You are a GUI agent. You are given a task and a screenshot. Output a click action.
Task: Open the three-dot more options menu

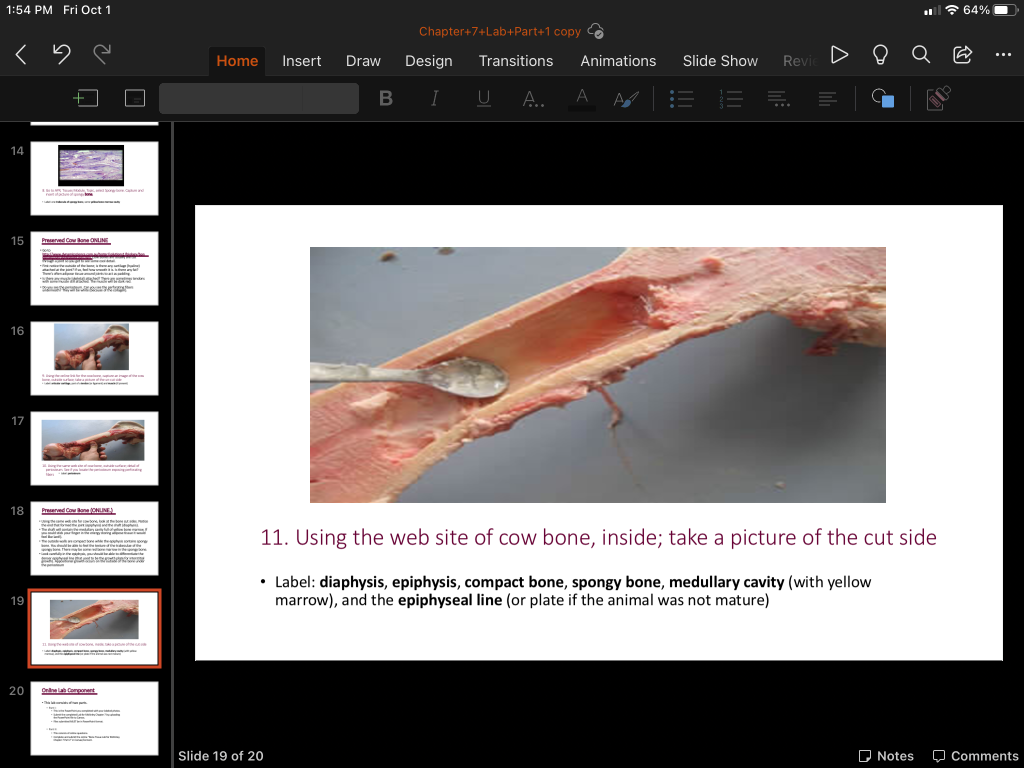tap(1003, 55)
